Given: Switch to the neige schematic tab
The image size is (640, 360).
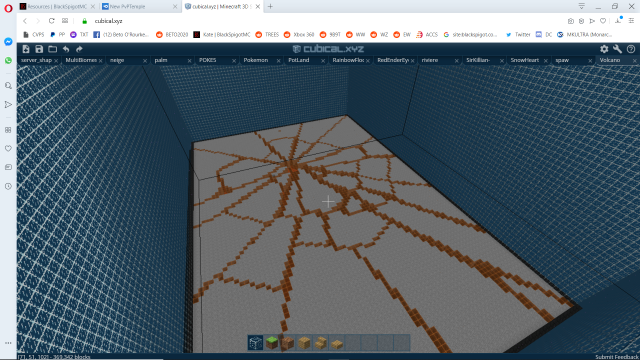Looking at the screenshot, I should tap(117, 60).
